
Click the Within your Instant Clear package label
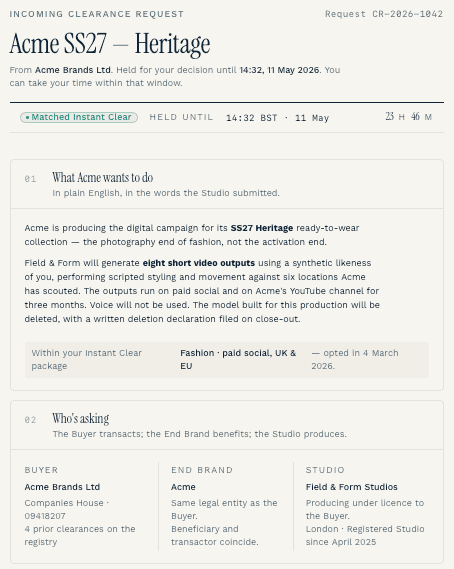86,359
